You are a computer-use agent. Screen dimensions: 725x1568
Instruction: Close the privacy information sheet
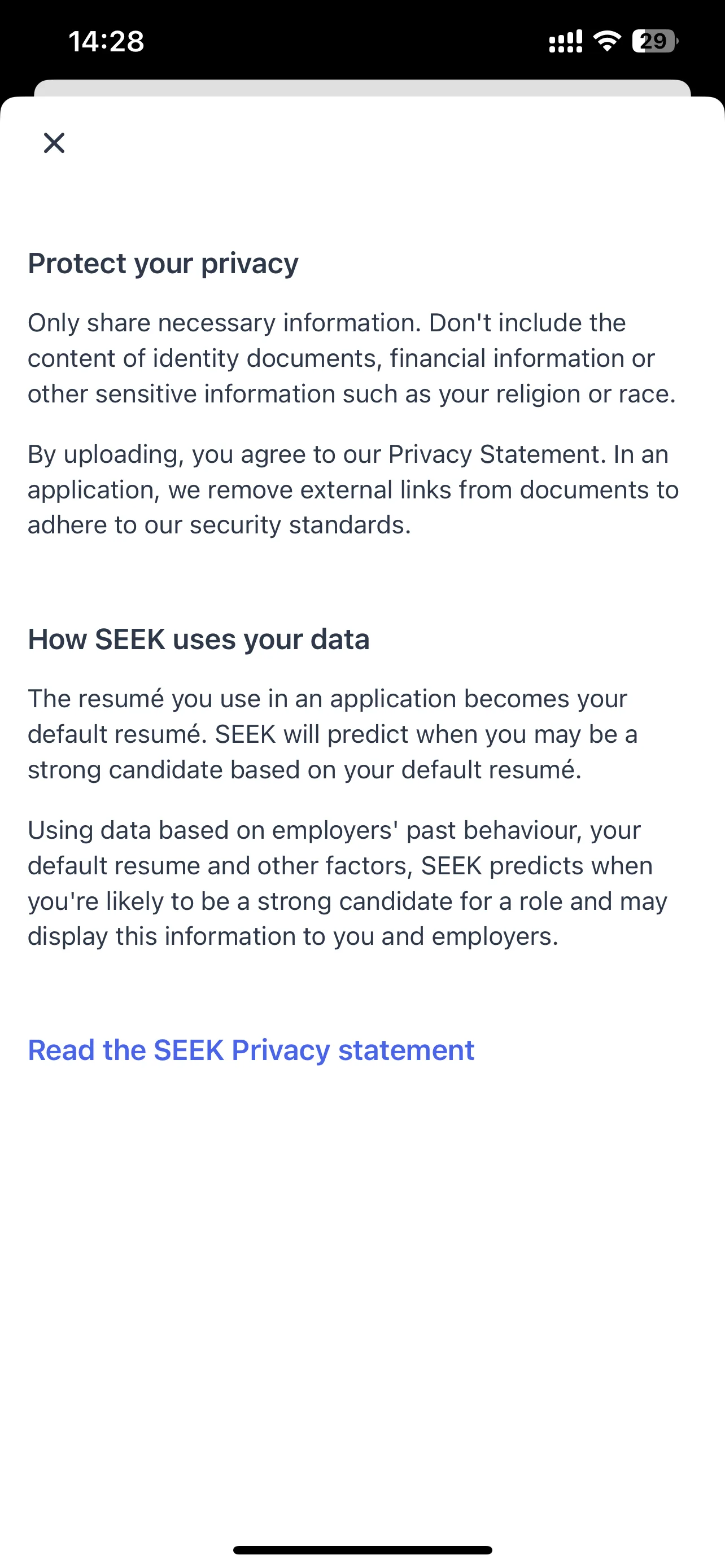(x=54, y=143)
